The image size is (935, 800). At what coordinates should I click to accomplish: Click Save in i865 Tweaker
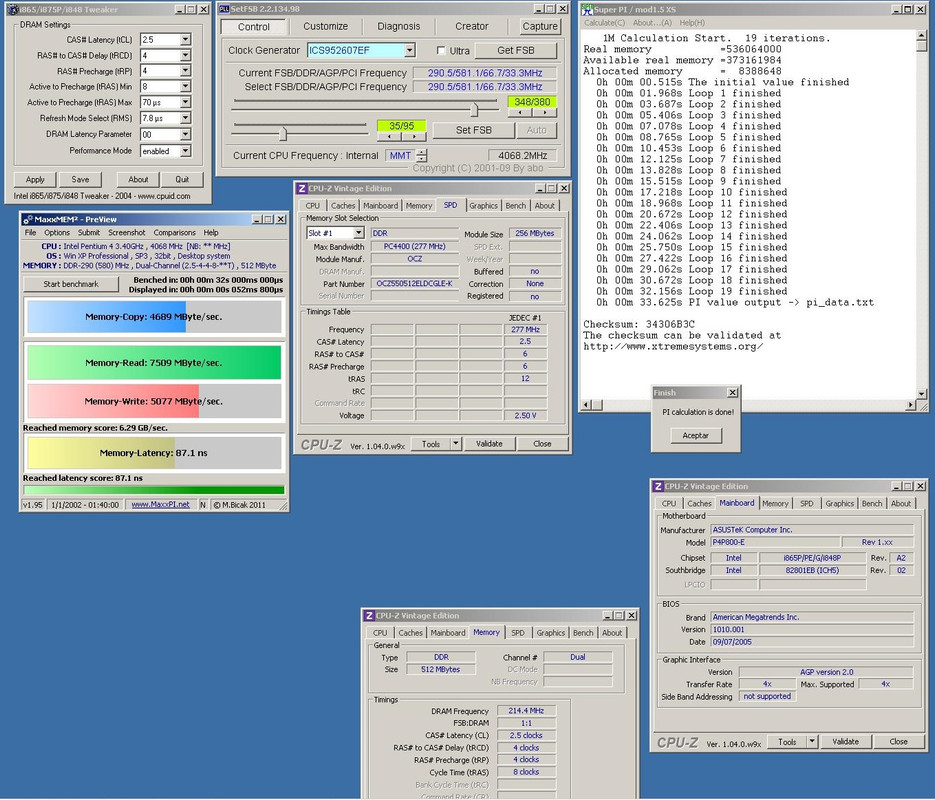pos(80,179)
